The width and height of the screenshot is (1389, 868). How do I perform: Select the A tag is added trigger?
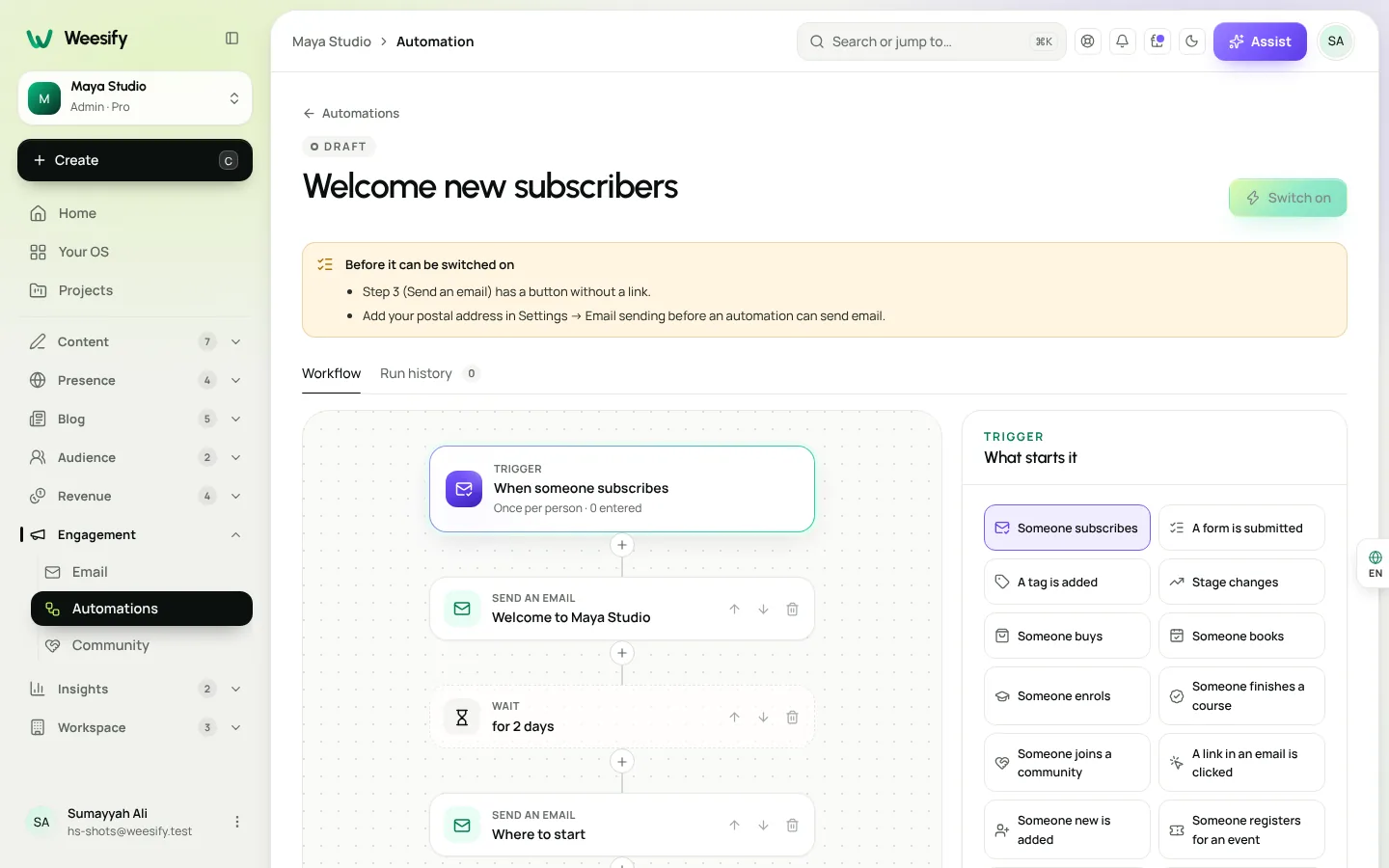(1067, 582)
